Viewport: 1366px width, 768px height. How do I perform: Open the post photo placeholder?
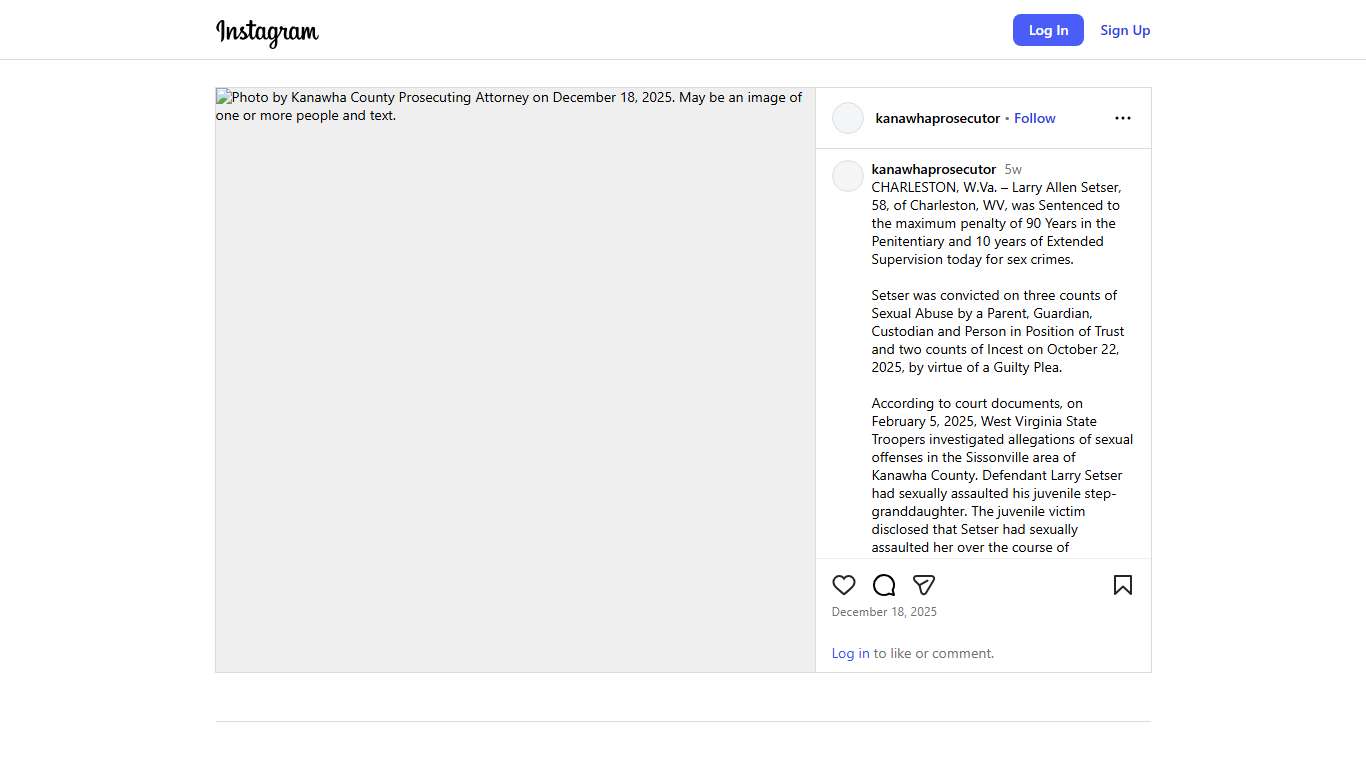click(x=515, y=380)
